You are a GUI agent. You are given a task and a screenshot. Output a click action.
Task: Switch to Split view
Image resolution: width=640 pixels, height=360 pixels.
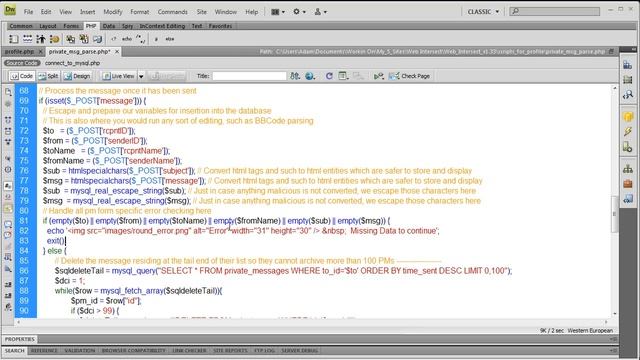[49, 76]
